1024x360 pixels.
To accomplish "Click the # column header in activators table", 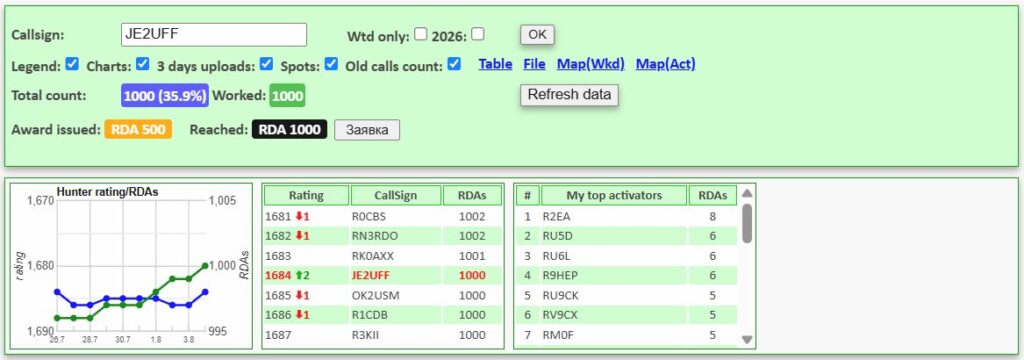I will click(x=527, y=195).
